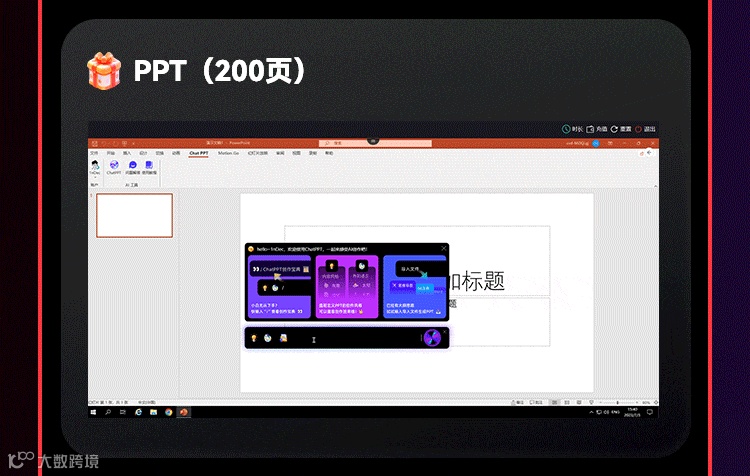
Task: Open the ChatPPT tool in the ribbon
Action: (x=114, y=167)
